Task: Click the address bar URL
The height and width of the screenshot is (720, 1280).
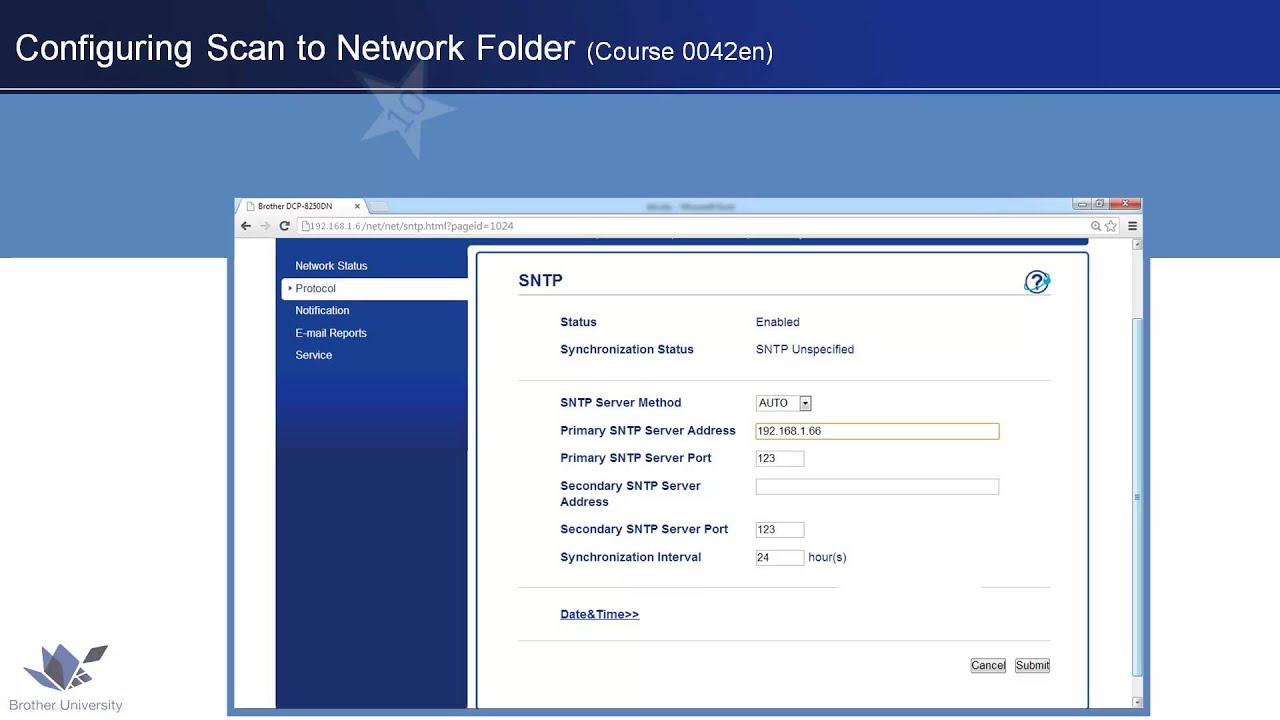Action: tap(412, 226)
